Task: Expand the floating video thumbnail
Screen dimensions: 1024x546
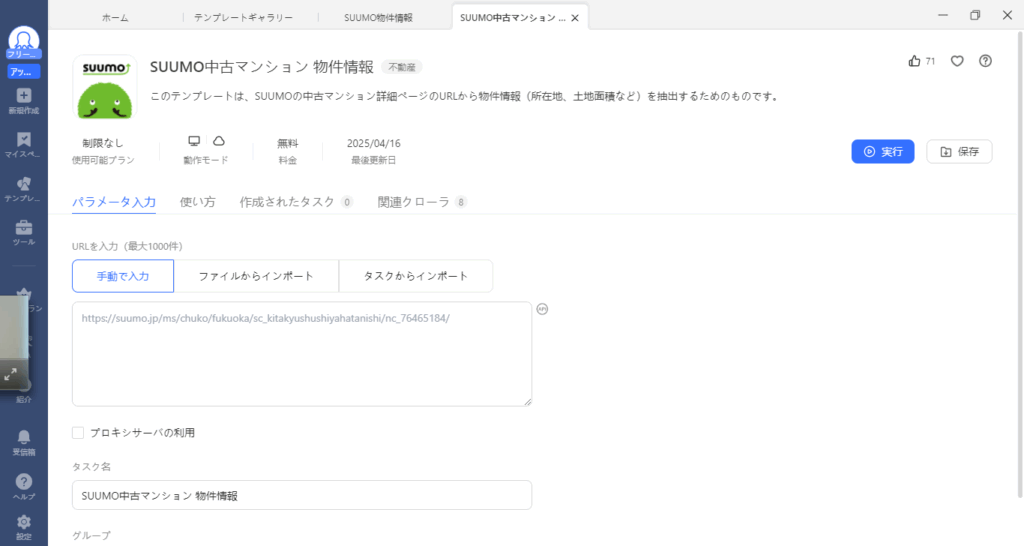Action: 10,375
